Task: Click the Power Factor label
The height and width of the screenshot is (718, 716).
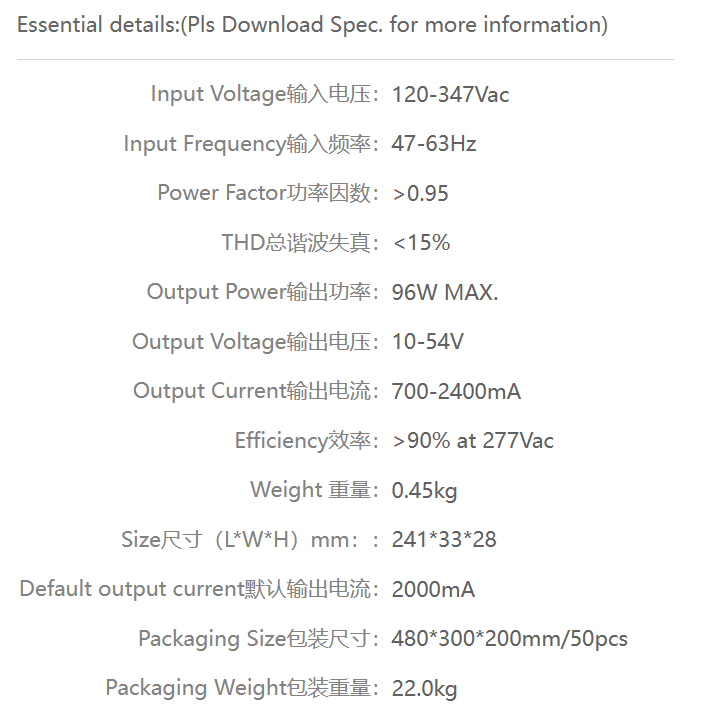Action: click(x=268, y=193)
